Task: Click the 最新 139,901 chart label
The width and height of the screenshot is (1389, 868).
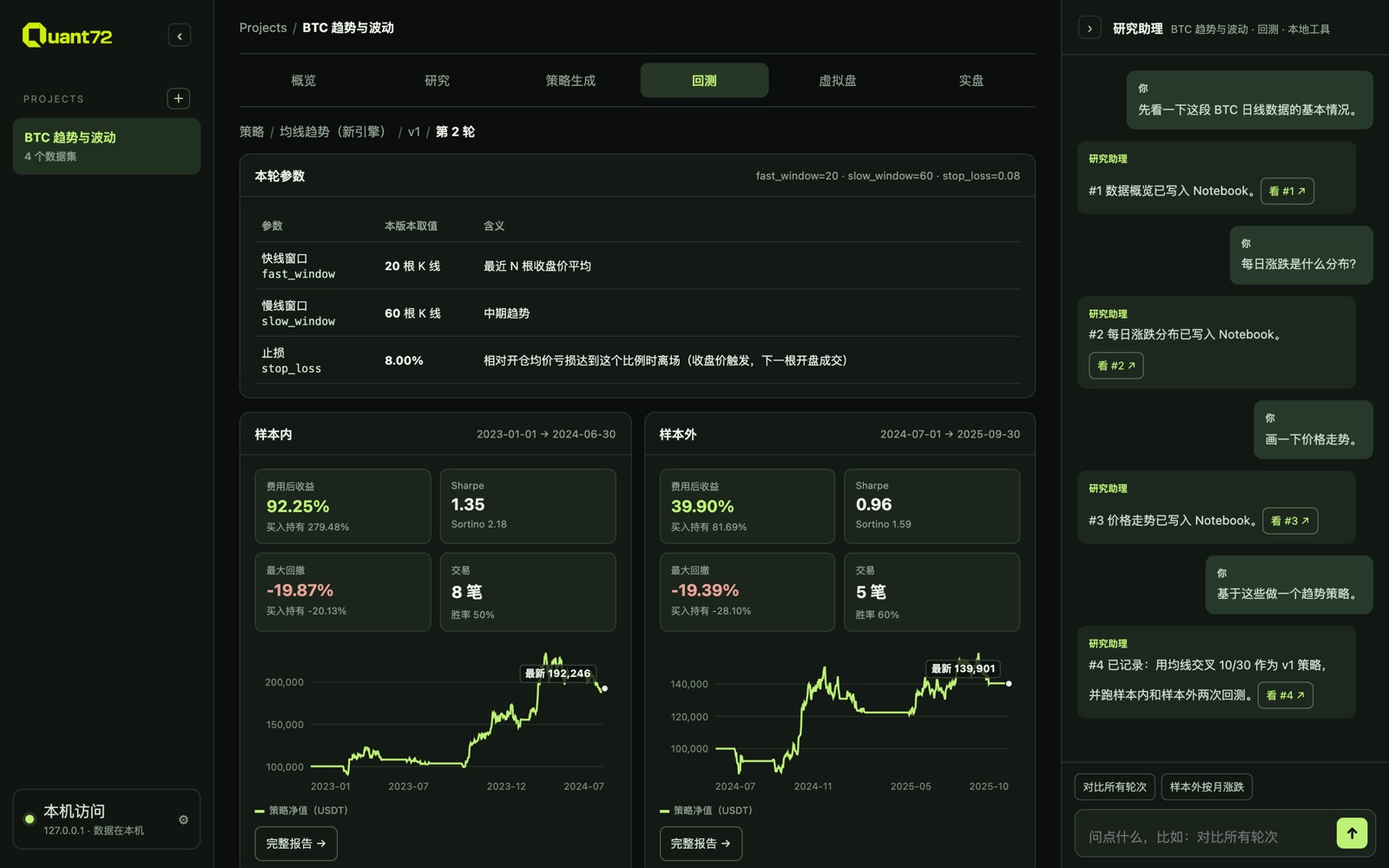Action: 963,668
